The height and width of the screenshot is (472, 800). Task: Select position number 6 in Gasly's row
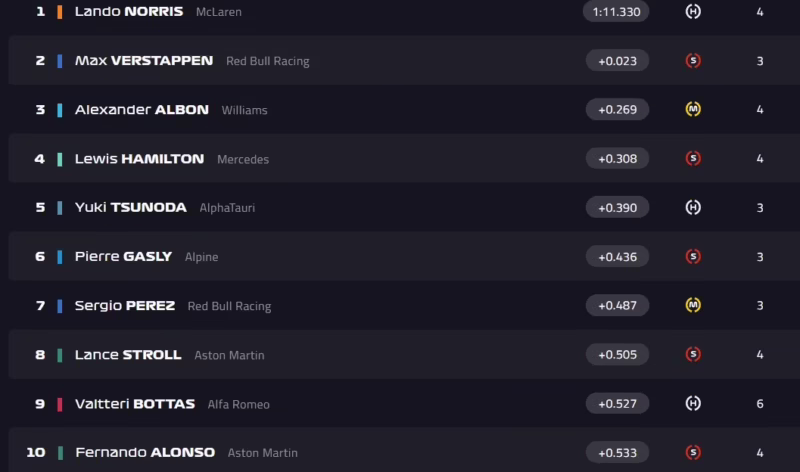(x=40, y=257)
